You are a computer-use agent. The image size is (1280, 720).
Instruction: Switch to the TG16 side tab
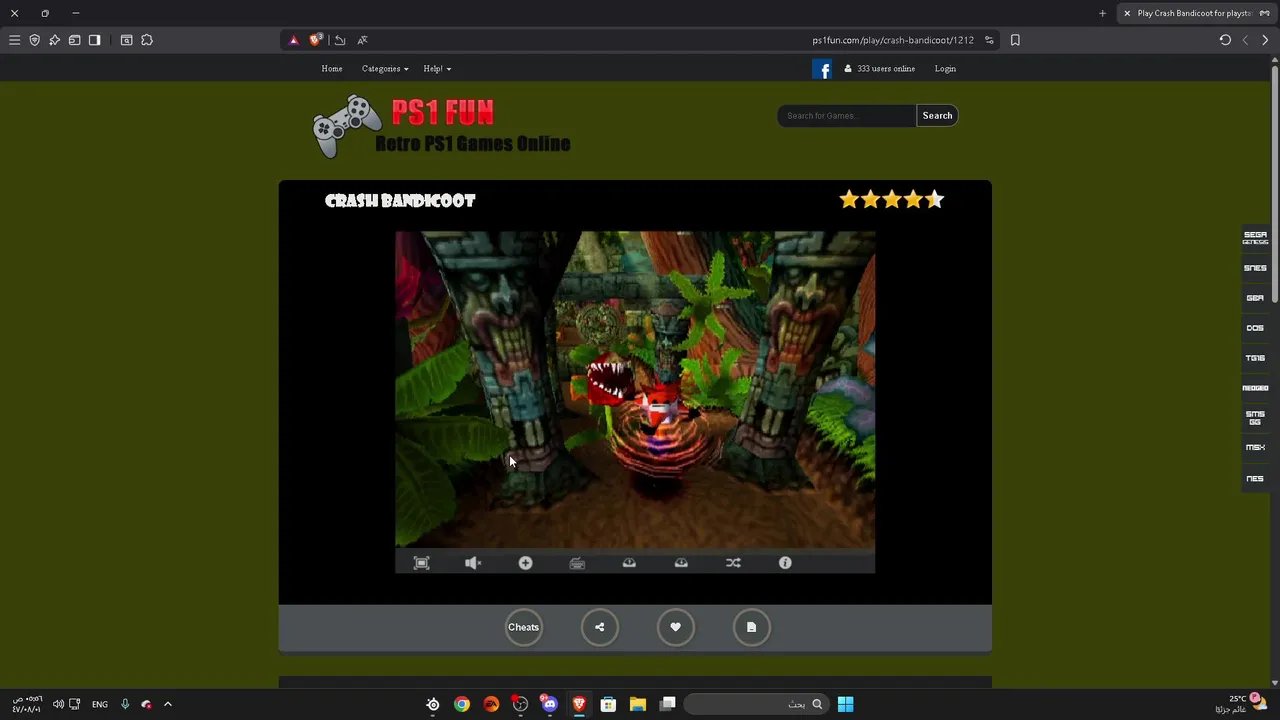pyautogui.click(x=1255, y=358)
